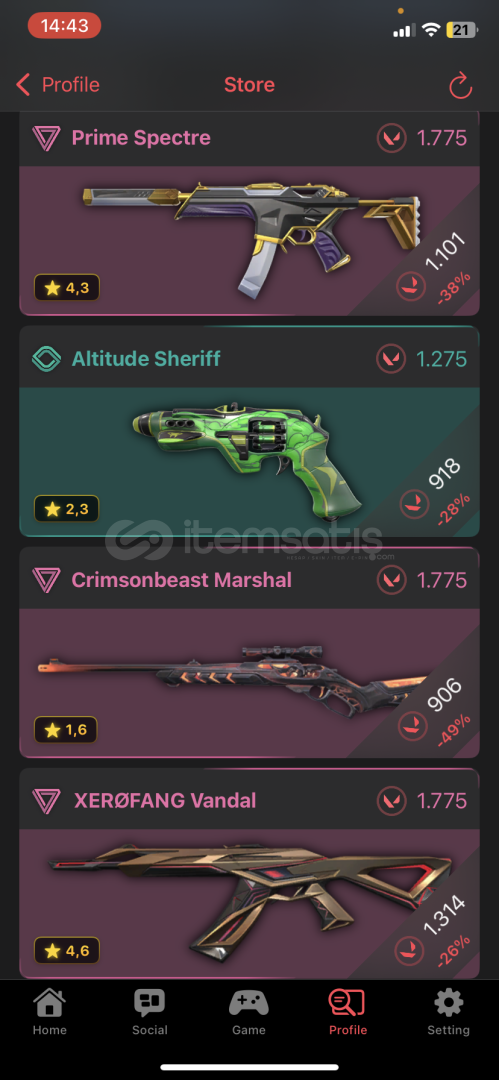Tap the refresh store icon
The width and height of the screenshot is (499, 1080).
[x=460, y=85]
